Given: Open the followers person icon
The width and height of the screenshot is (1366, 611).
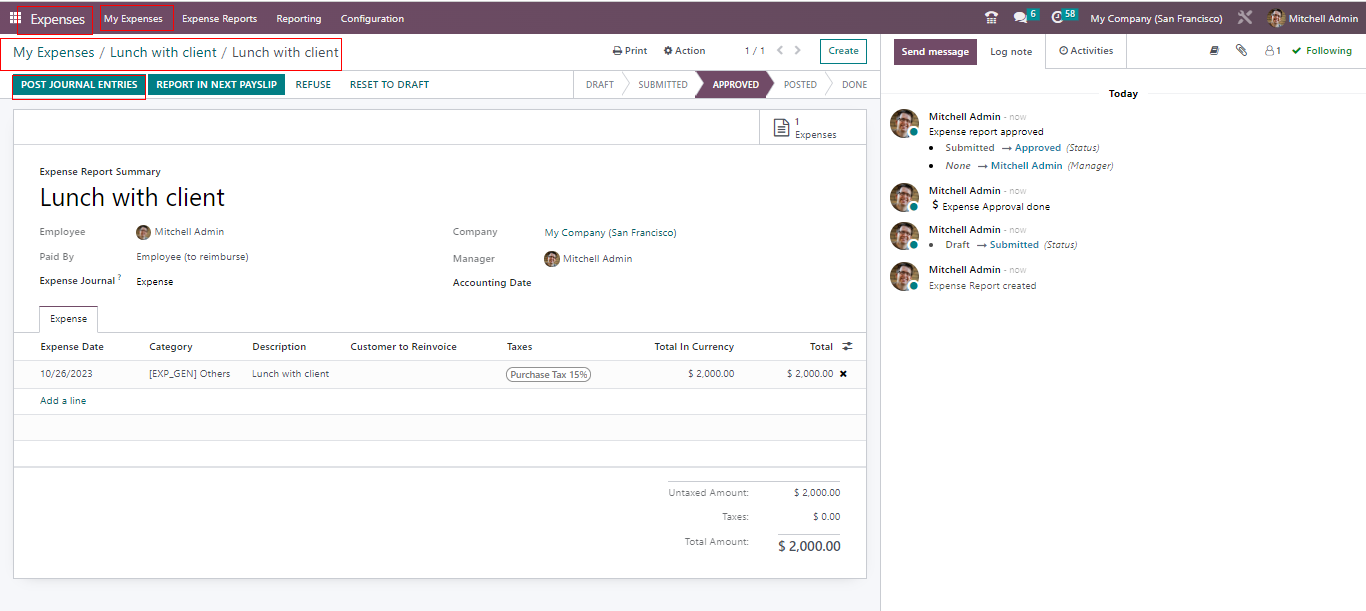Looking at the screenshot, I should pos(1271,51).
